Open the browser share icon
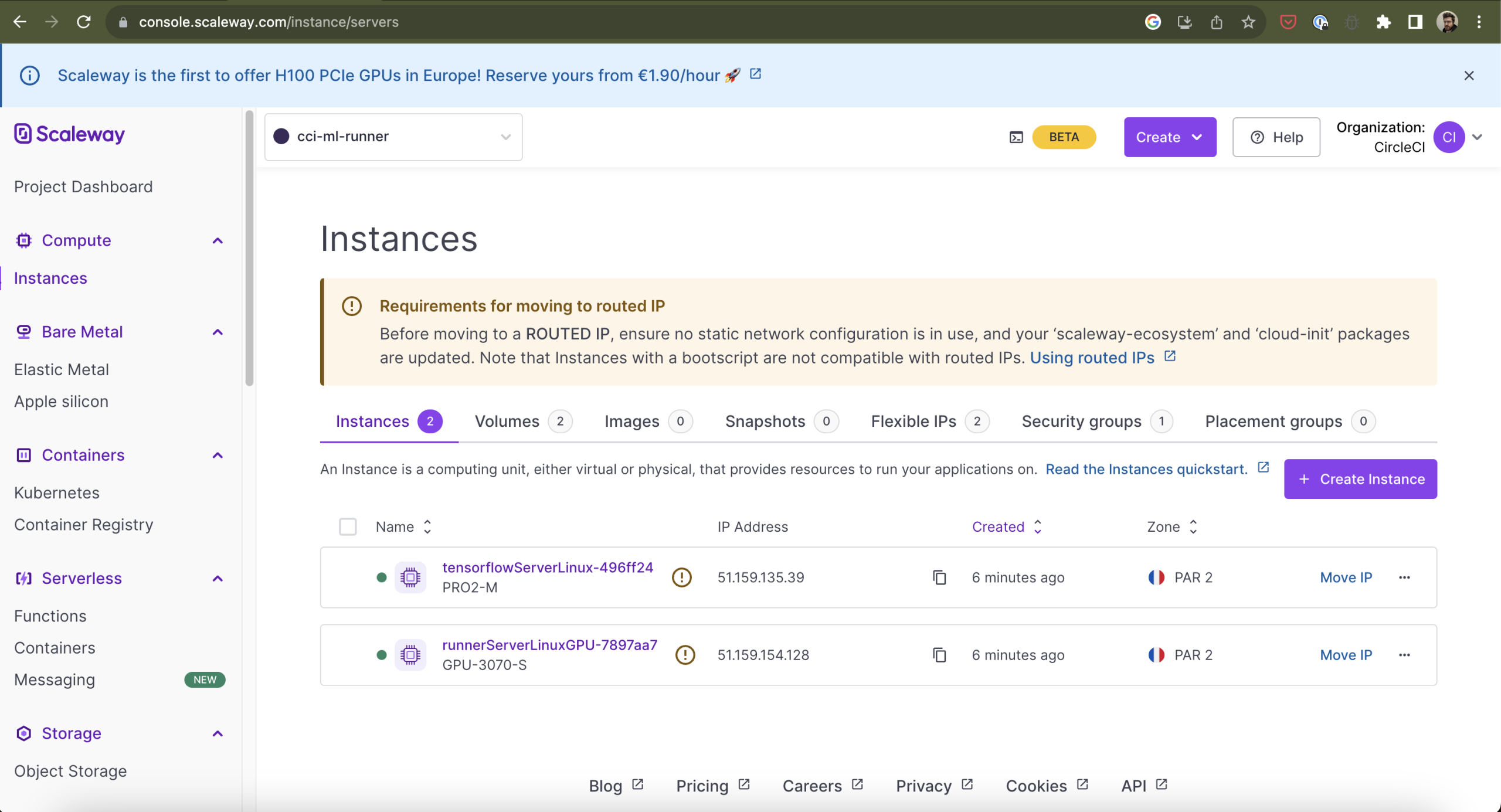The image size is (1501, 812). pyautogui.click(x=1216, y=22)
